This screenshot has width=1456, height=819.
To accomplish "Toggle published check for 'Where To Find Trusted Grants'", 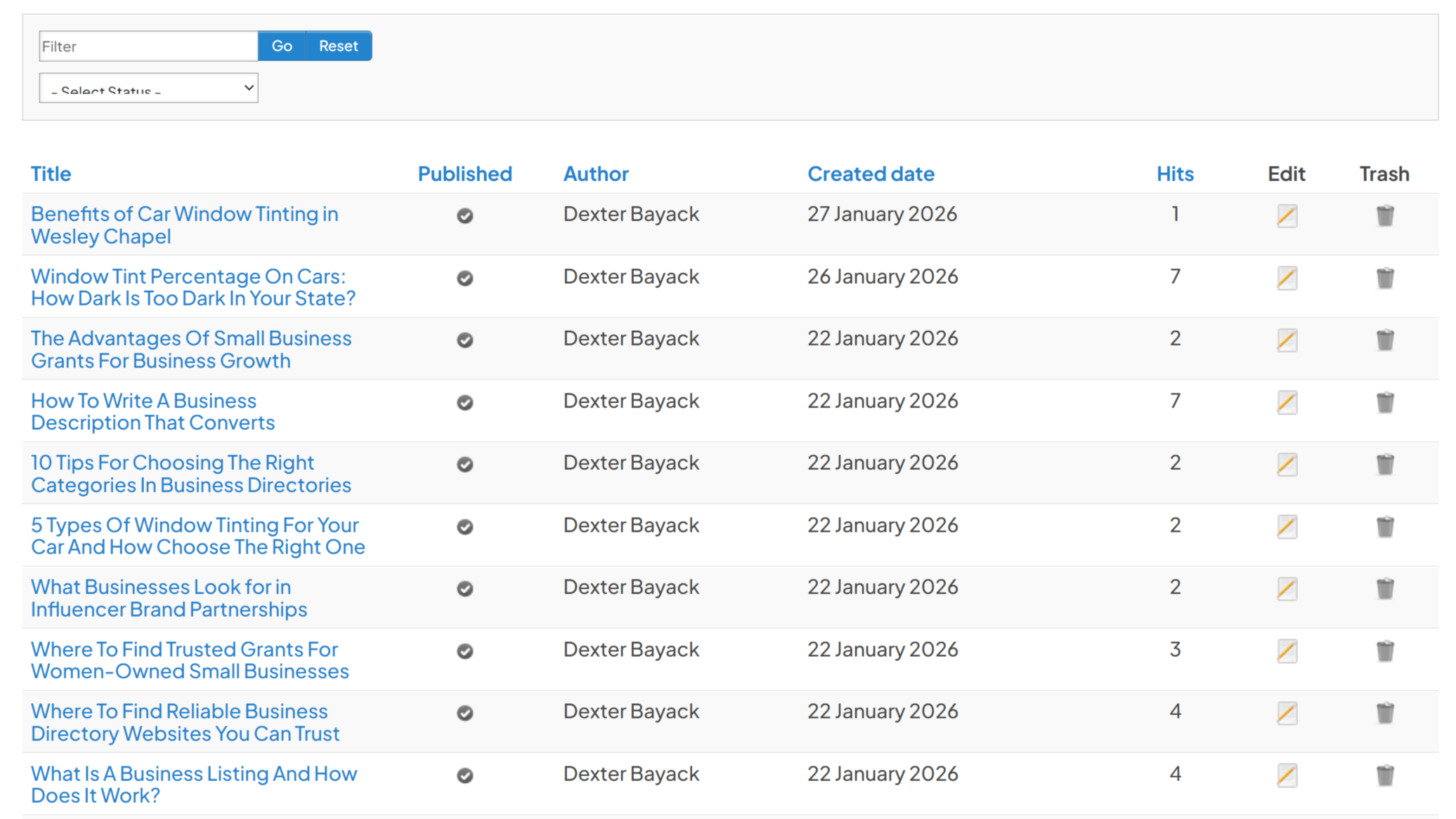I will coord(464,651).
